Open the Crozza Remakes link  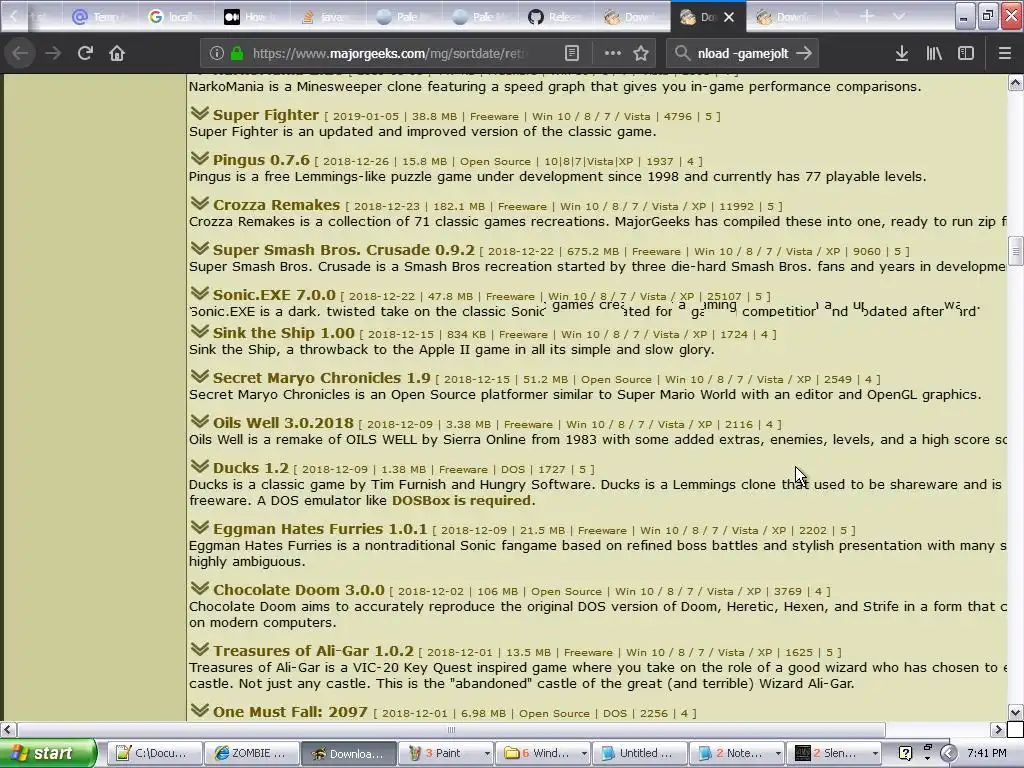(x=276, y=205)
